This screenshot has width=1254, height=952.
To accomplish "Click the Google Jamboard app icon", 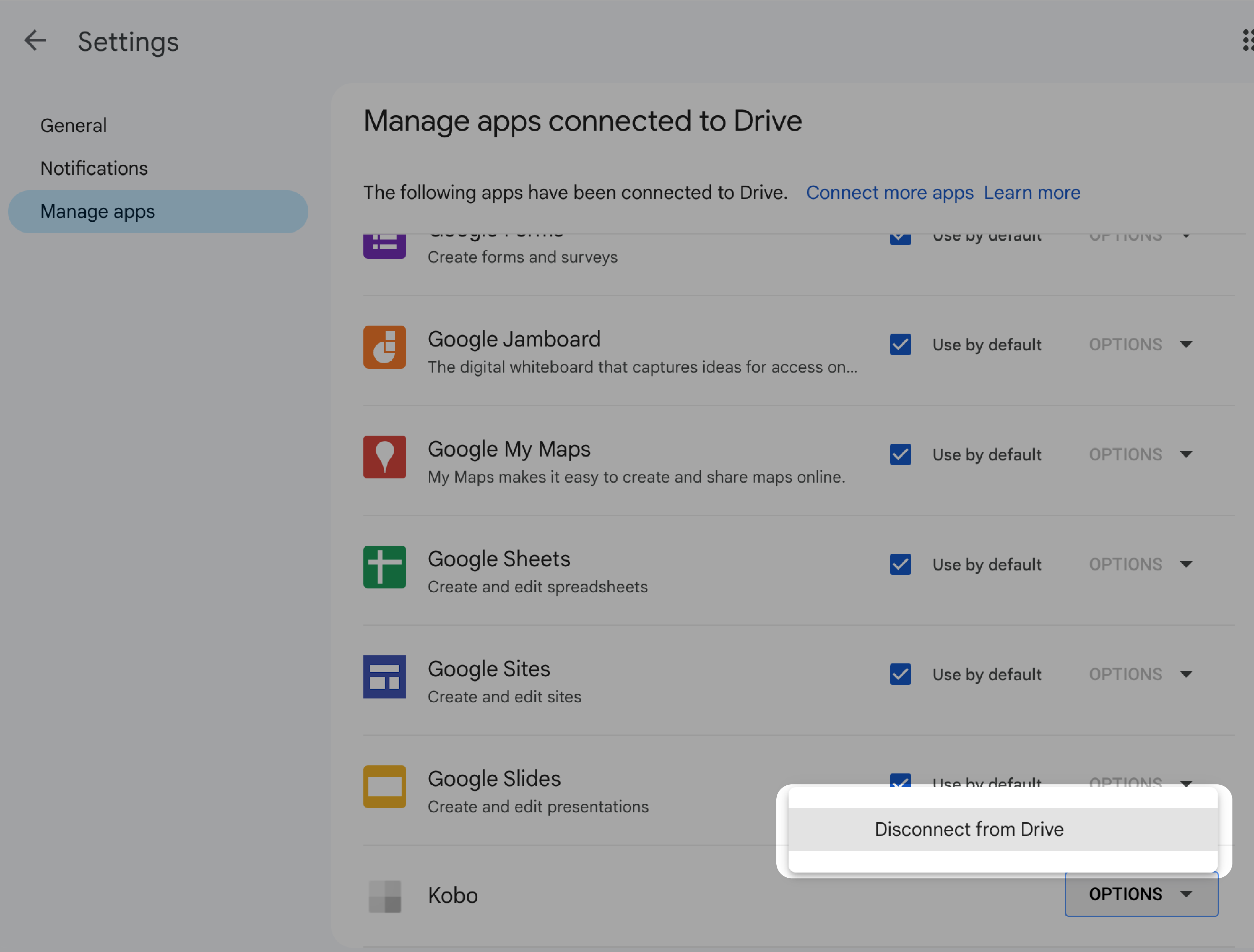I will click(384, 346).
